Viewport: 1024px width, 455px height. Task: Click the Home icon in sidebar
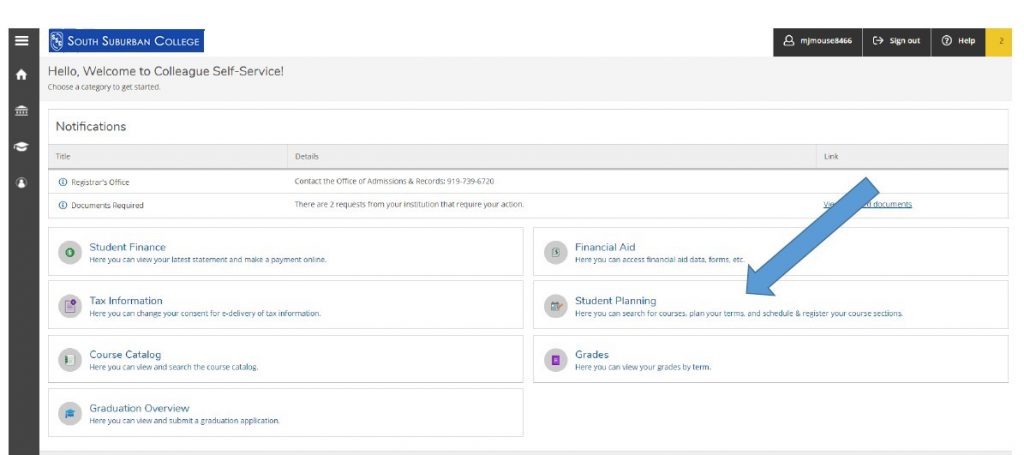tap(21, 75)
